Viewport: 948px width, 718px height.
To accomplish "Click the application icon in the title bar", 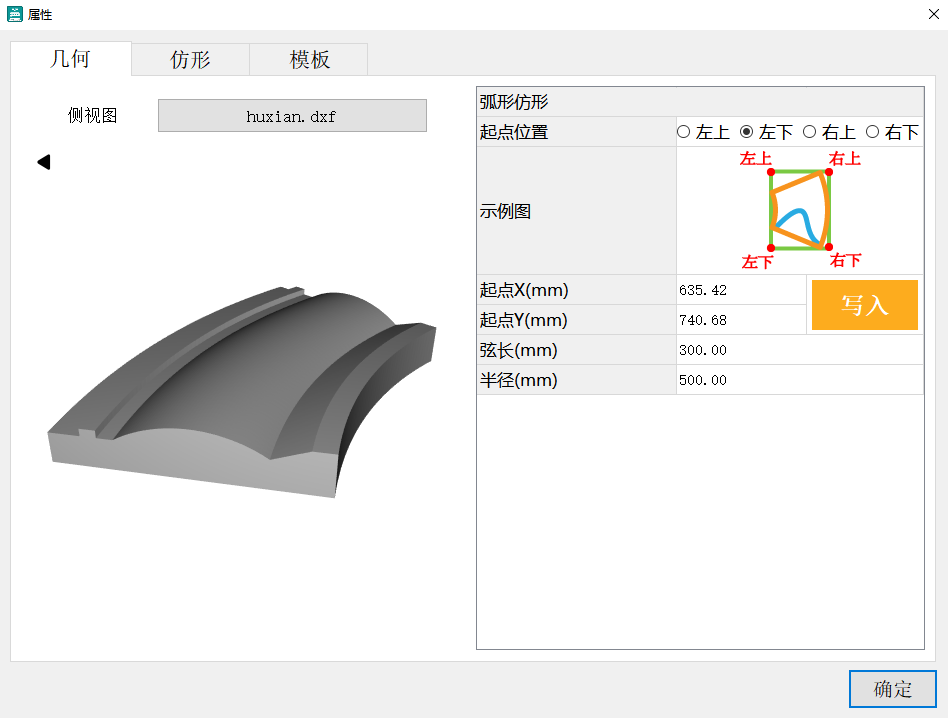I will (x=13, y=14).
